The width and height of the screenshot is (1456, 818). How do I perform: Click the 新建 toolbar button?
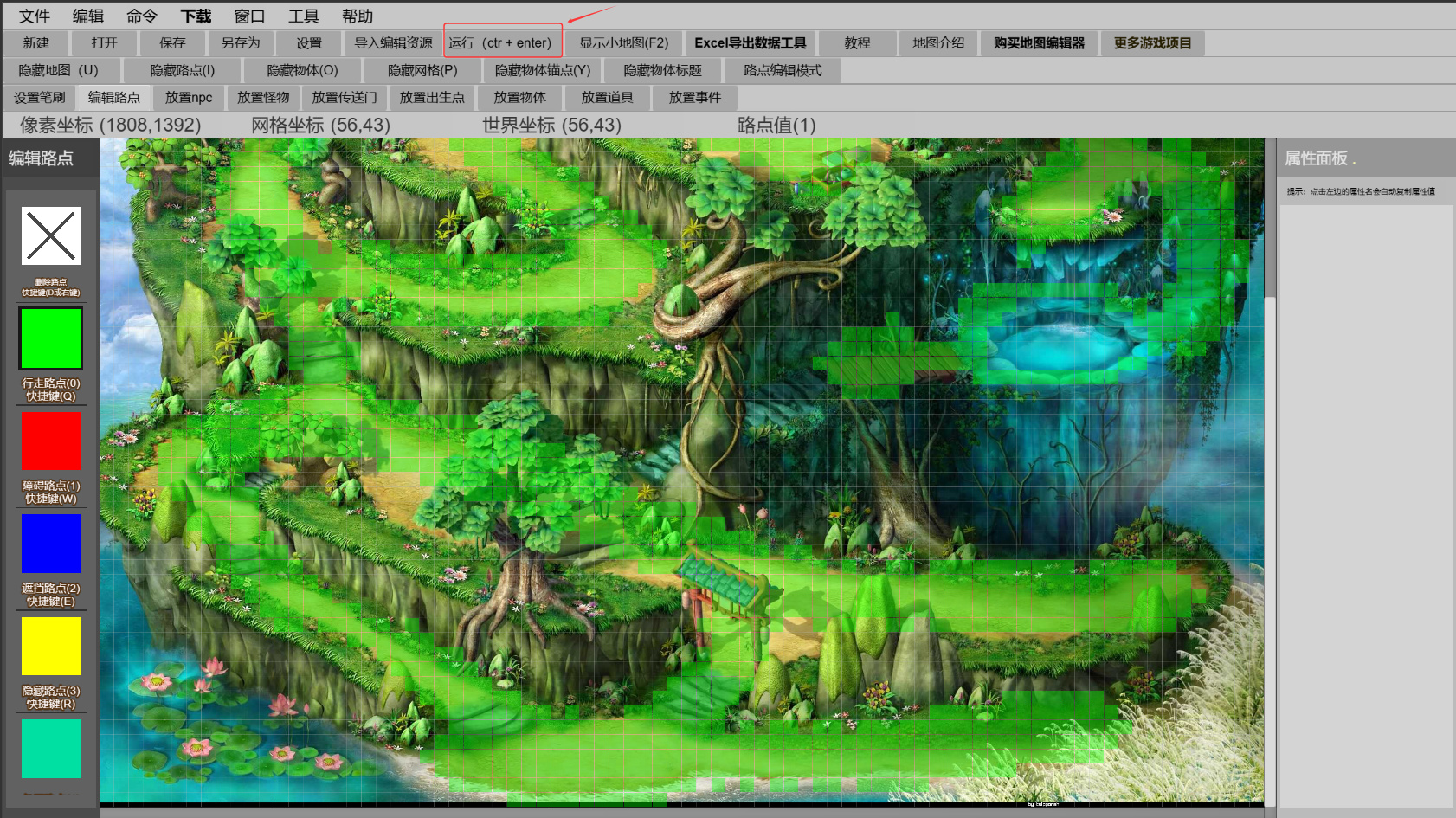click(x=36, y=43)
